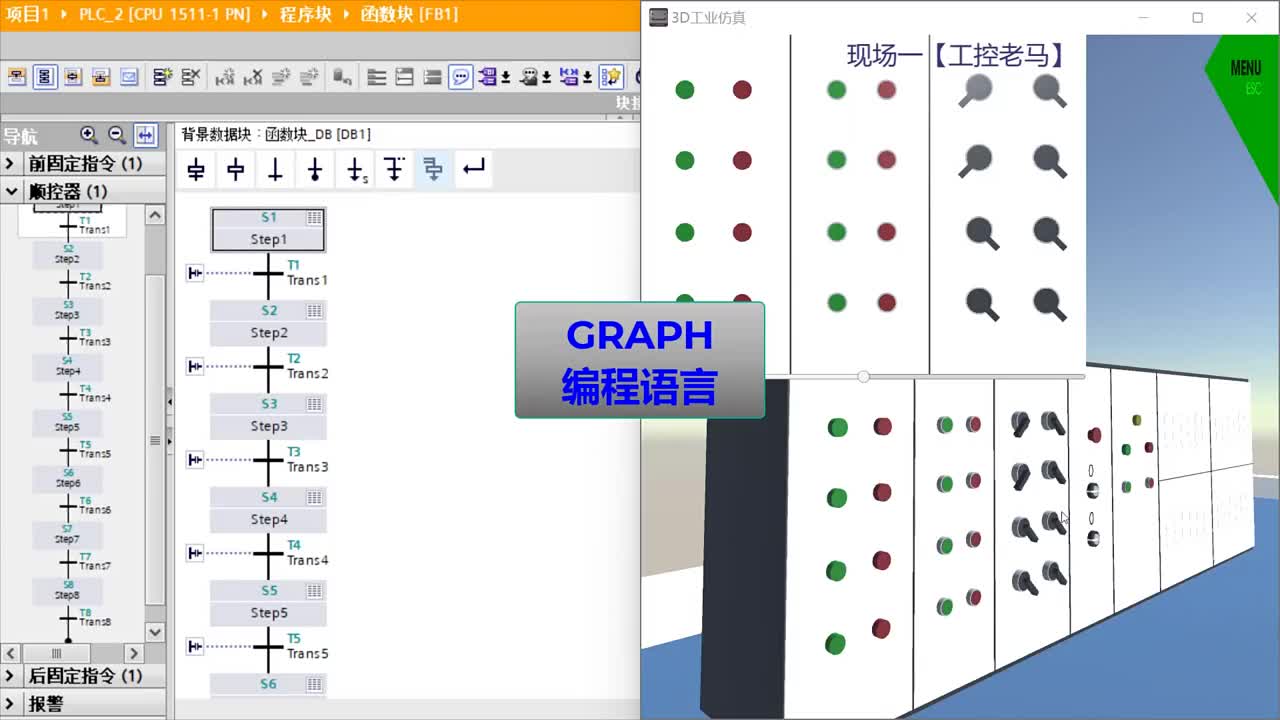Insert a jump to step element
This screenshot has height=720, width=1280.
coord(355,170)
